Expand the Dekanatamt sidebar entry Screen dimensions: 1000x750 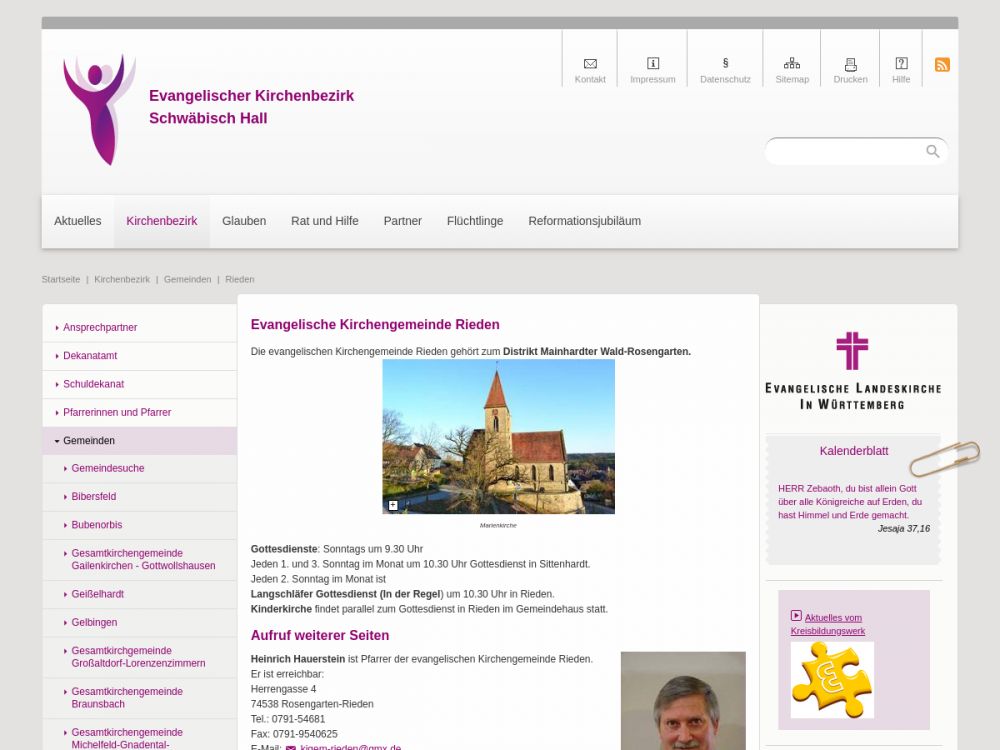[90, 356]
